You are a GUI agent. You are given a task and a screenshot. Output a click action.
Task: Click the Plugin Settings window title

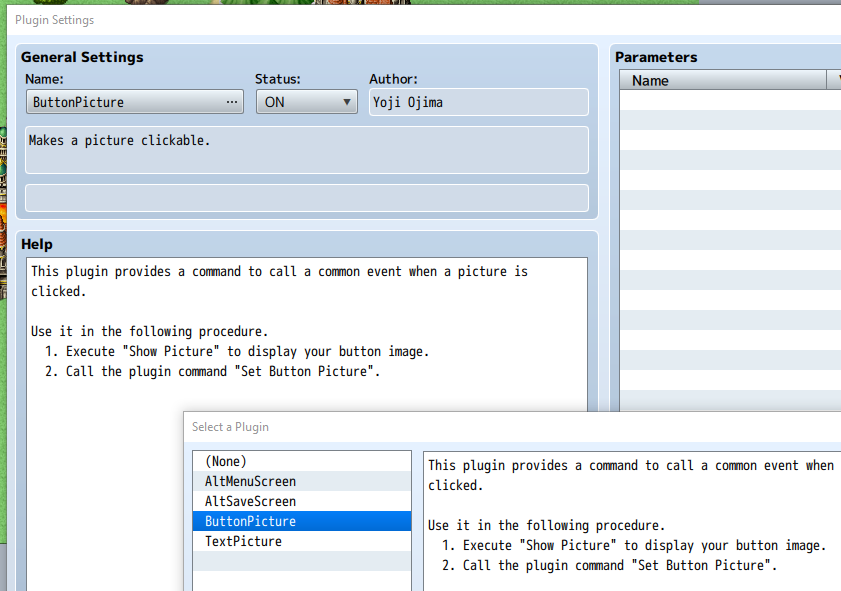pyautogui.click(x=55, y=20)
